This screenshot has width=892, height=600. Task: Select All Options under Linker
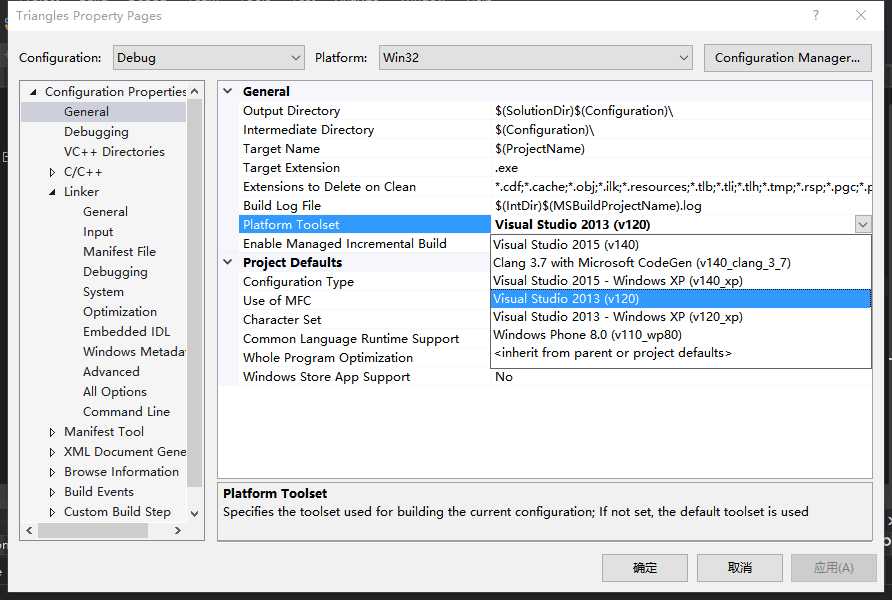coord(115,391)
